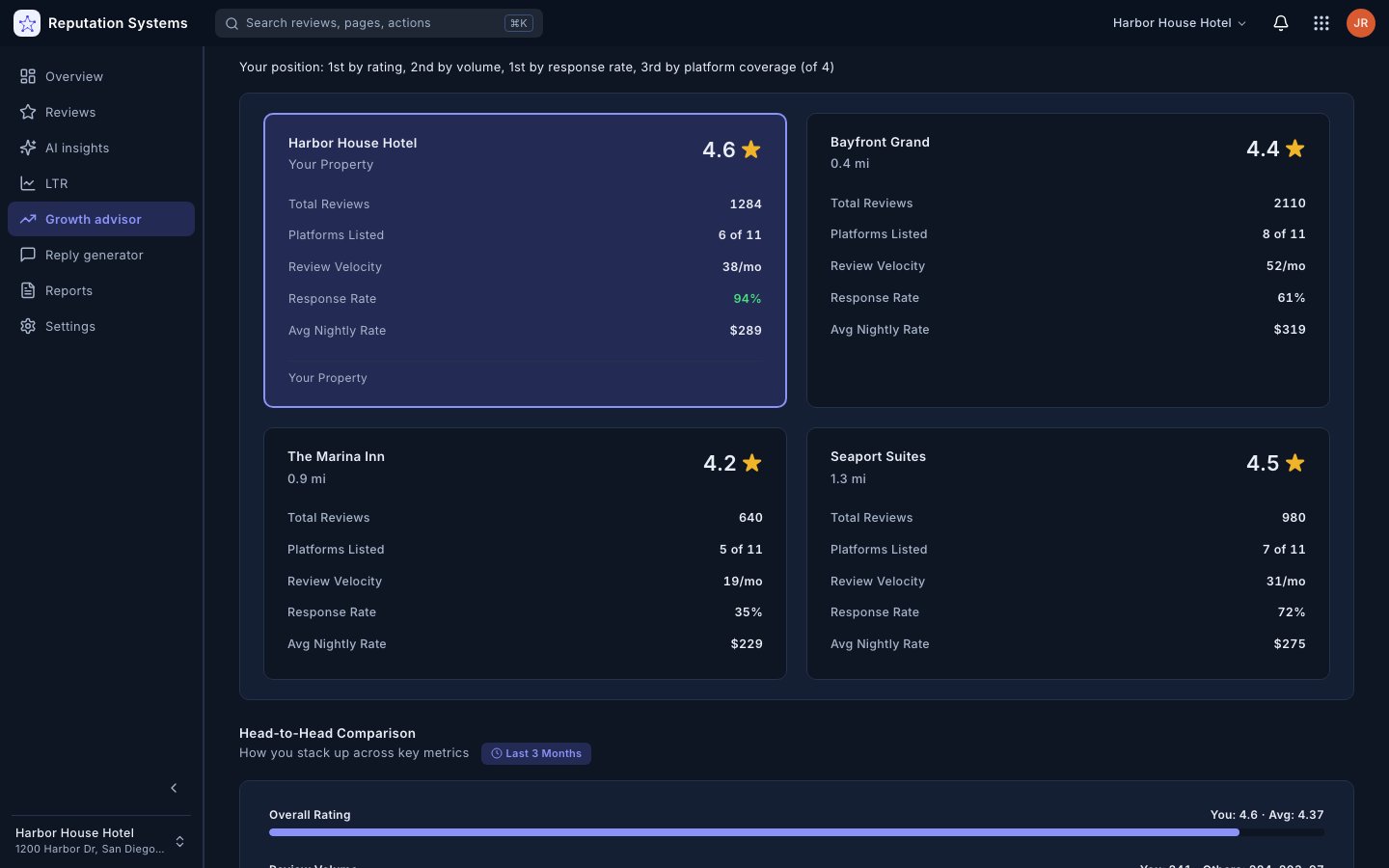Screen dimensions: 1389x868
Task: Select the Harbor House Hotel property card
Action: coord(525,260)
